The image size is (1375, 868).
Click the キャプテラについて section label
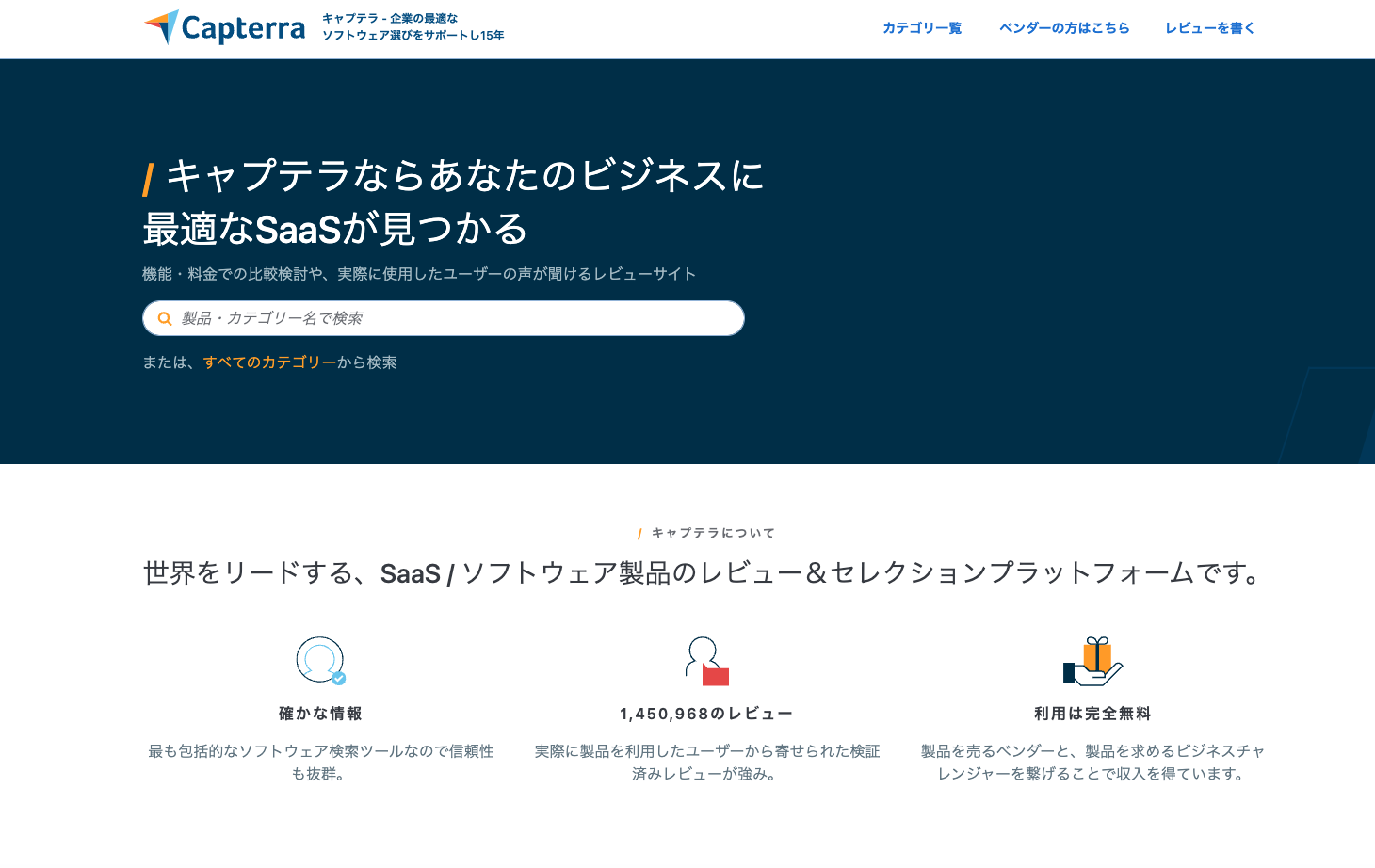click(x=712, y=533)
